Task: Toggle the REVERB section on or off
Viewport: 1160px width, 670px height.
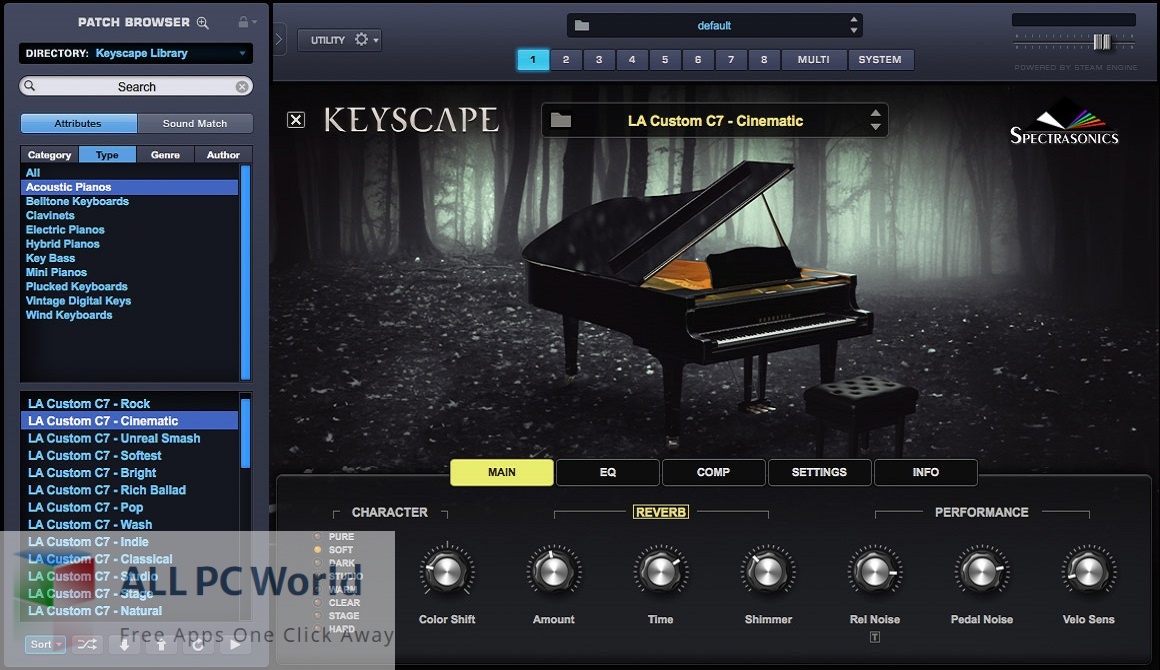Action: click(661, 512)
